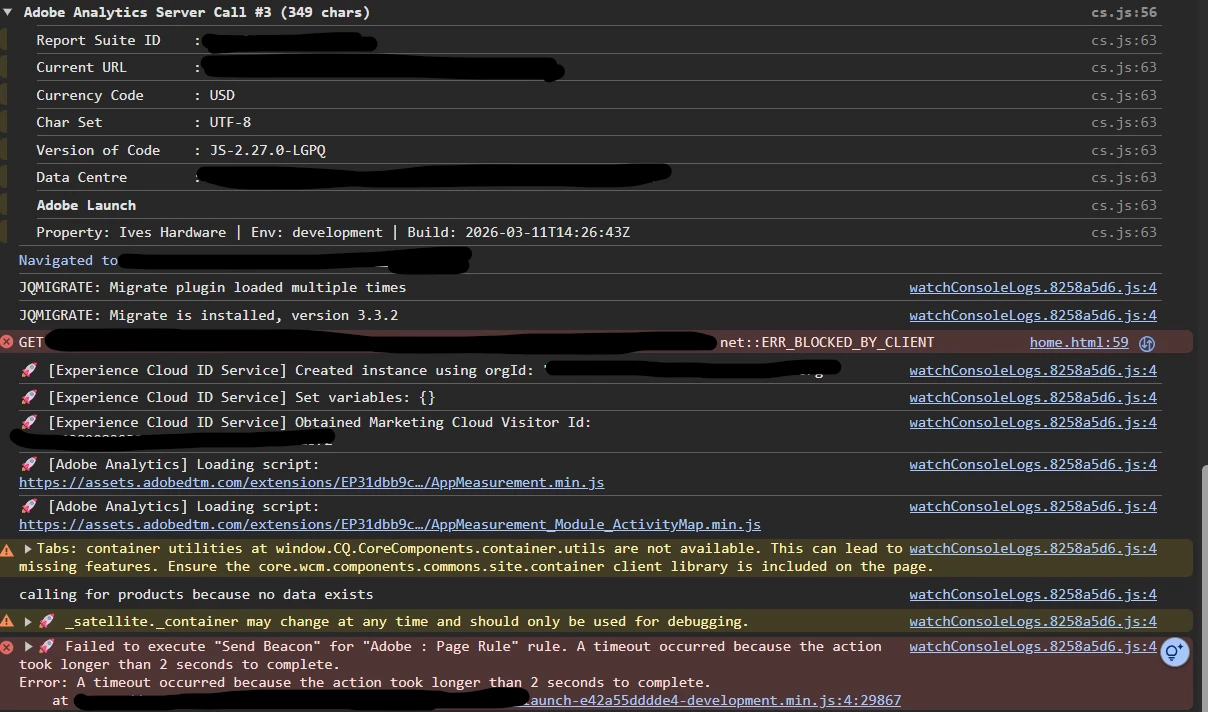Open source link for Migrate is installed message
Viewport: 1208px width, 712px height.
tap(1033, 315)
